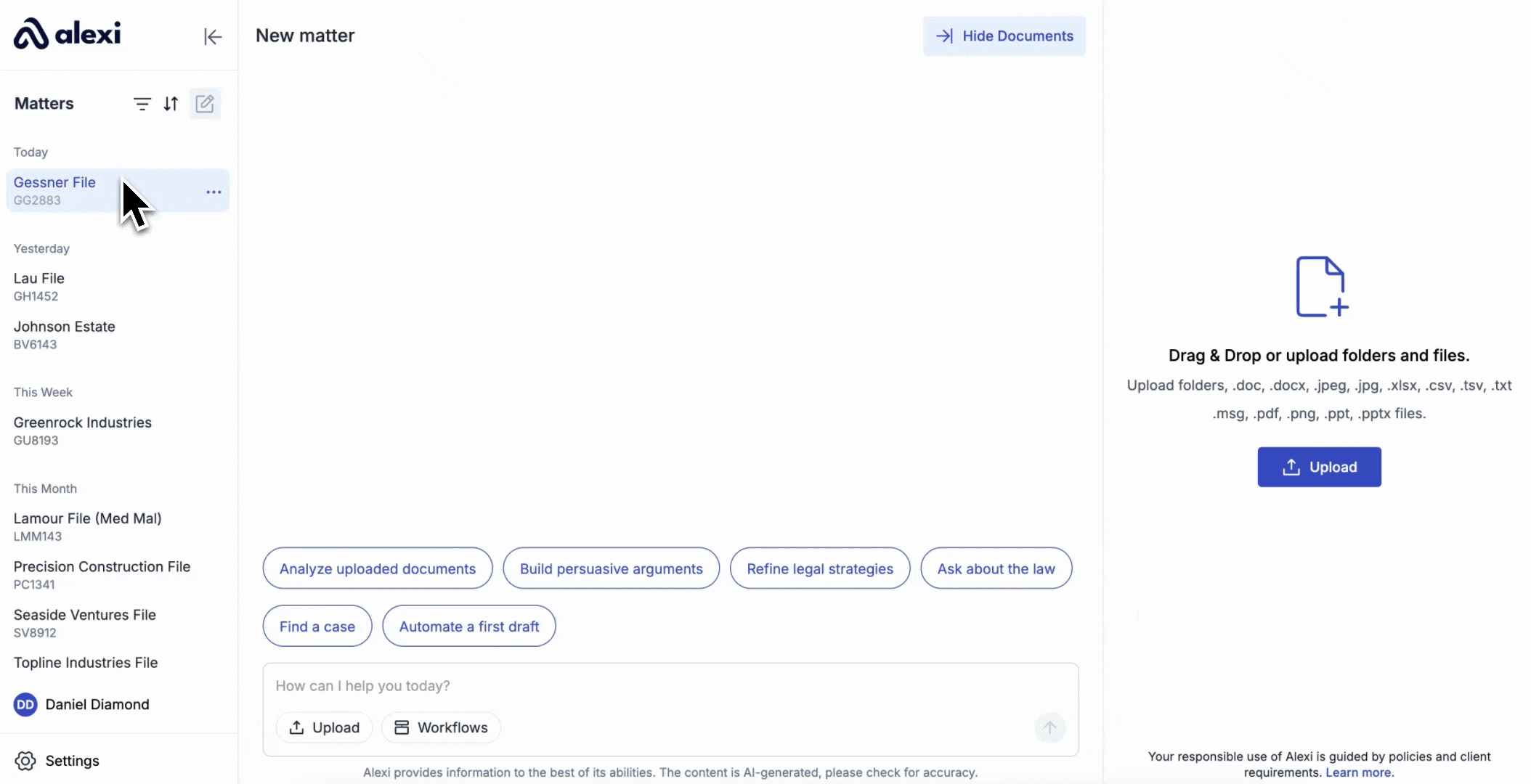Click the DD user avatar
This screenshot has width=1531, height=784.
[25, 704]
